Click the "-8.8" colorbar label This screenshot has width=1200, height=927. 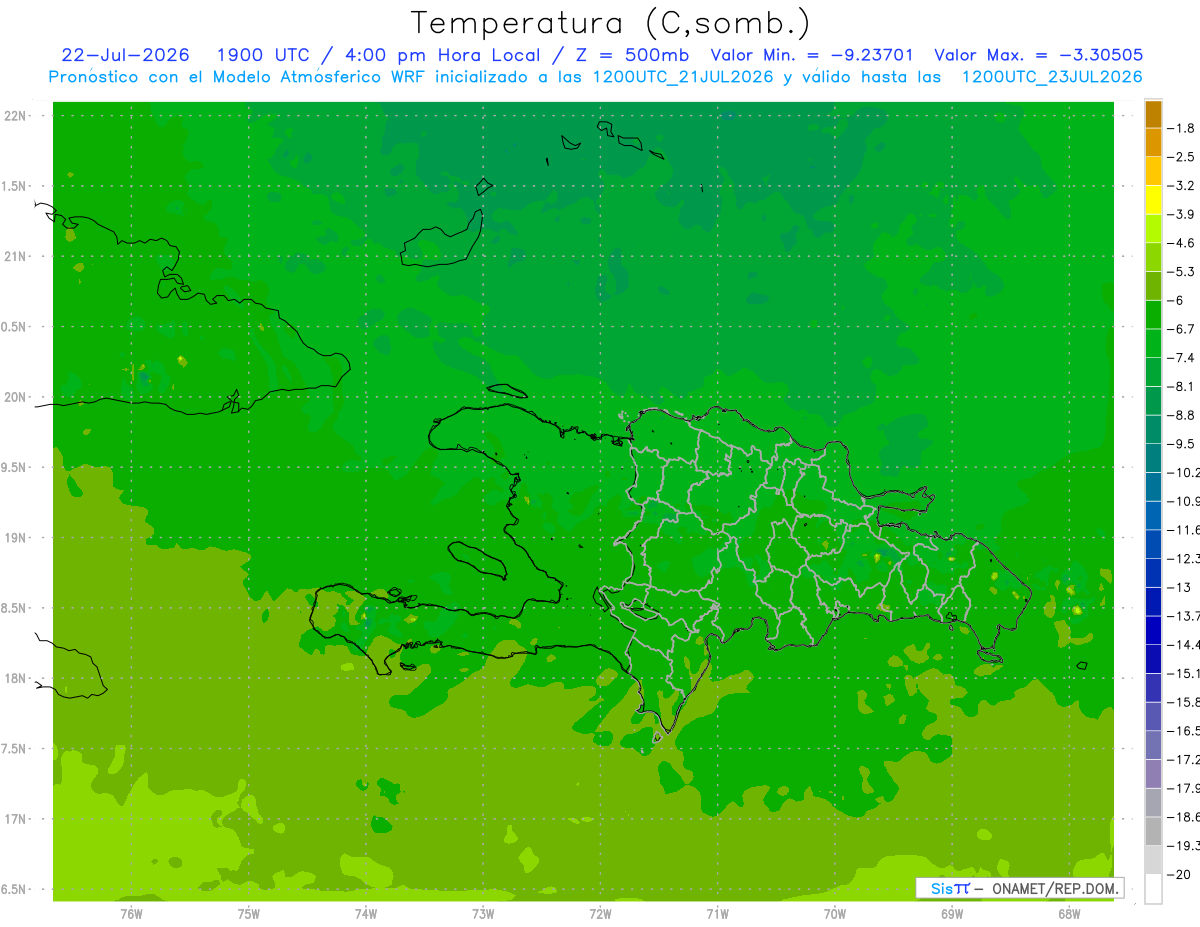(1182, 415)
